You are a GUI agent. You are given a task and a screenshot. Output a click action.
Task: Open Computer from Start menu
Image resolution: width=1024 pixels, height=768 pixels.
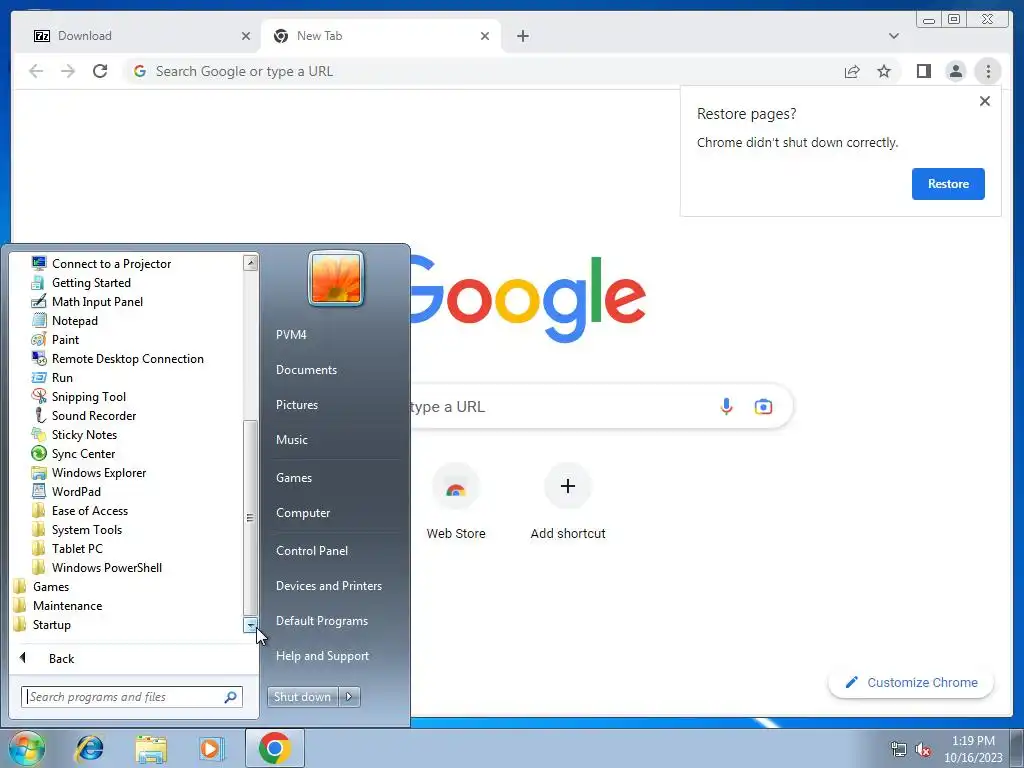tap(303, 513)
